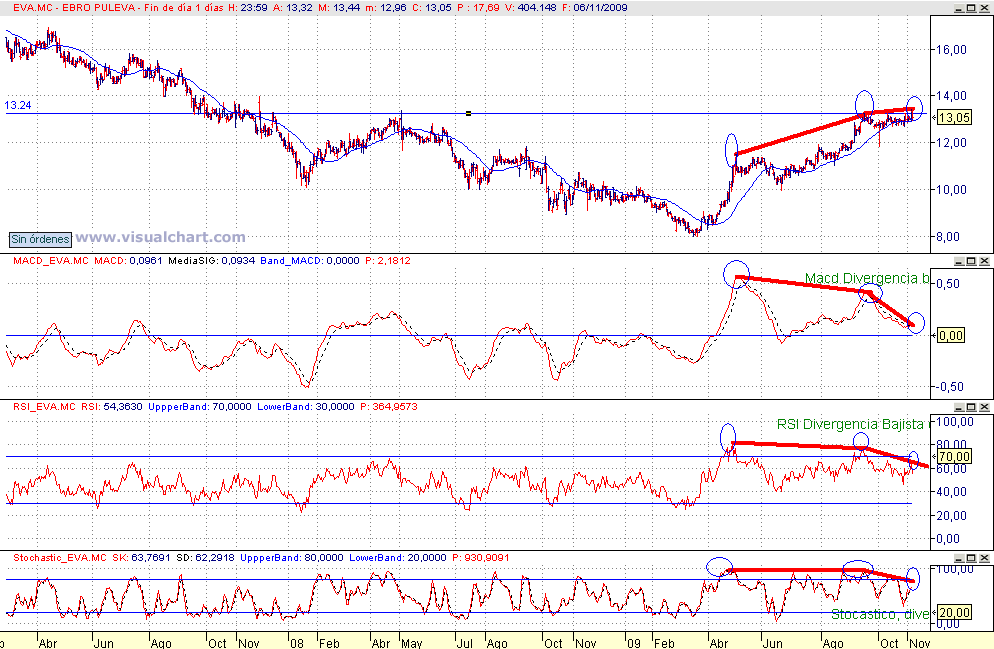
Task: Click the '08' year label on time axis
Action: [x=297, y=643]
